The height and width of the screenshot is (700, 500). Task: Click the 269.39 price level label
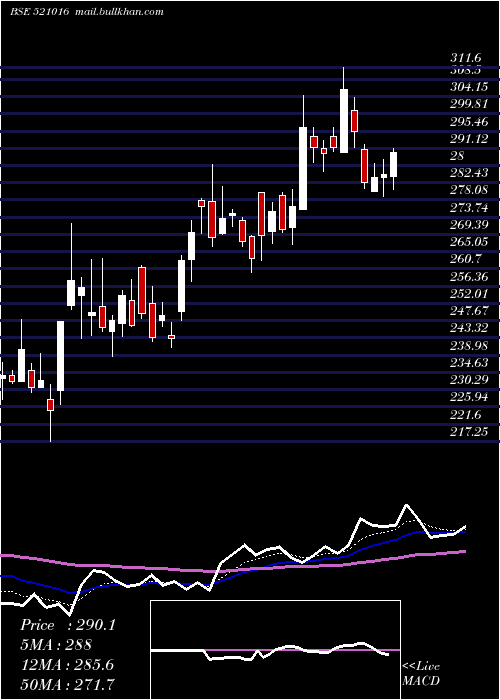pos(469,225)
